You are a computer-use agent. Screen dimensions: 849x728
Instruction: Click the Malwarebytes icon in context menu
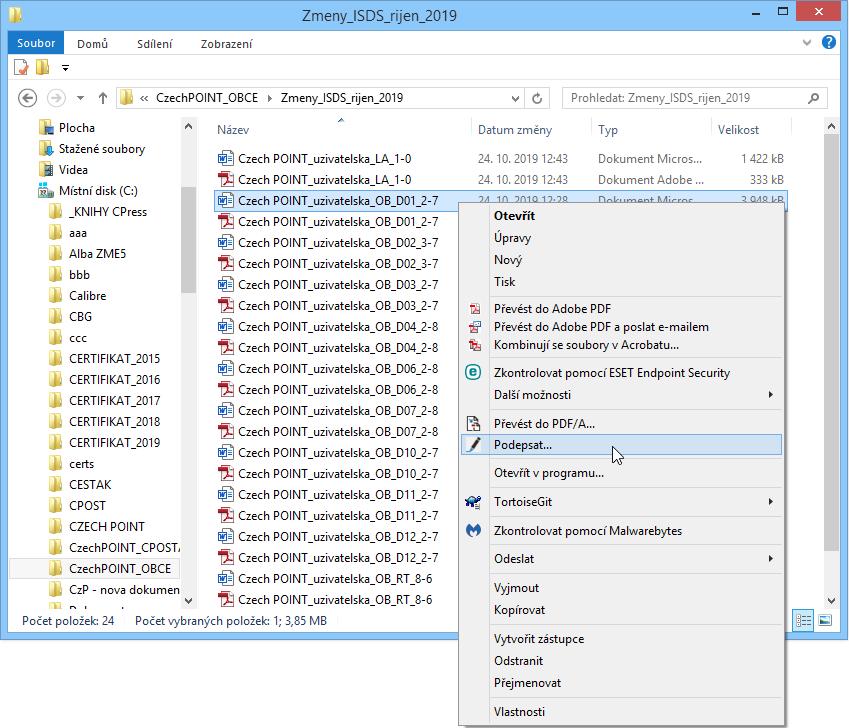coord(473,530)
